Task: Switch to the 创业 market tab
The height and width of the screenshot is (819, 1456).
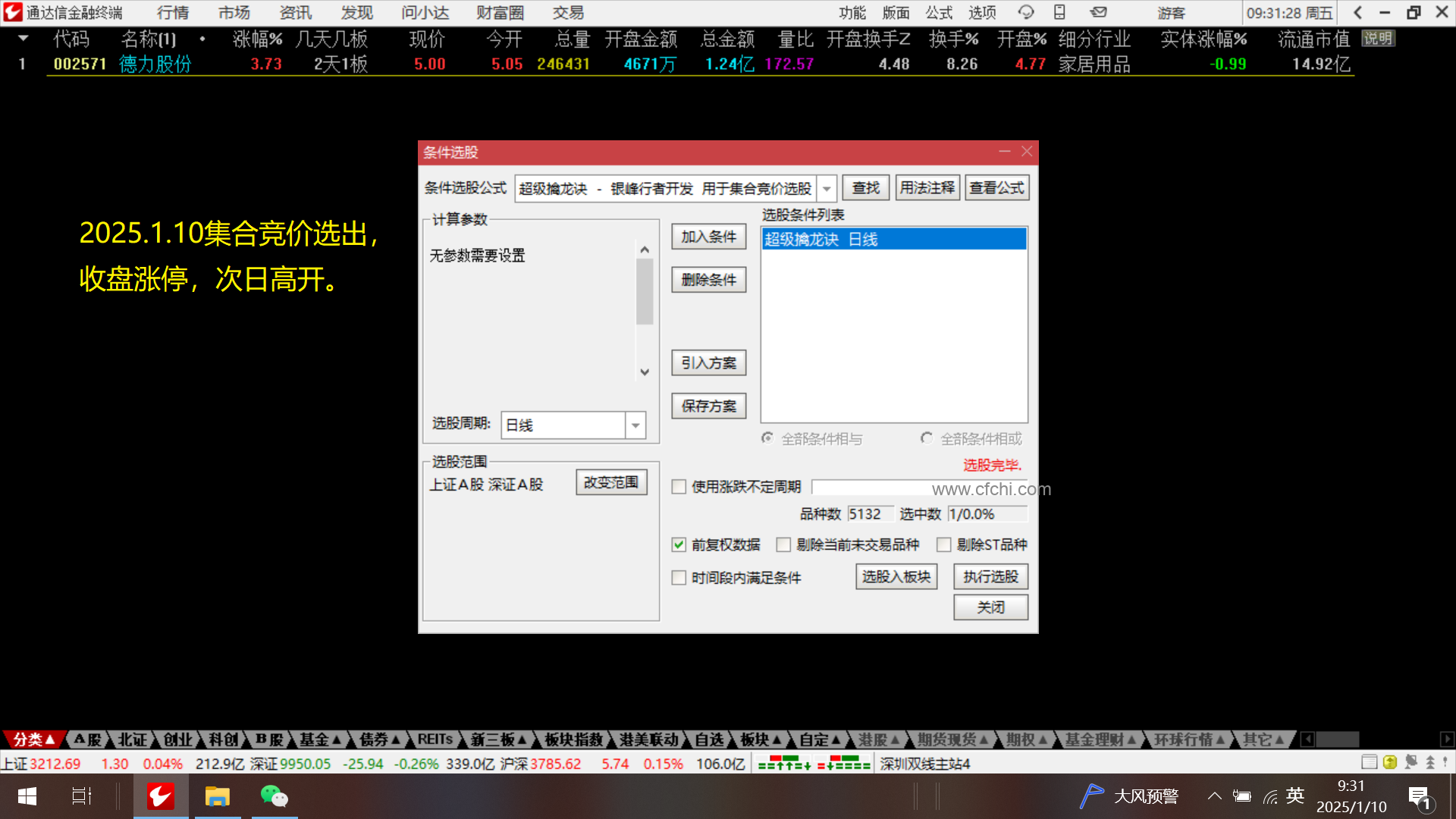Action: click(x=177, y=739)
